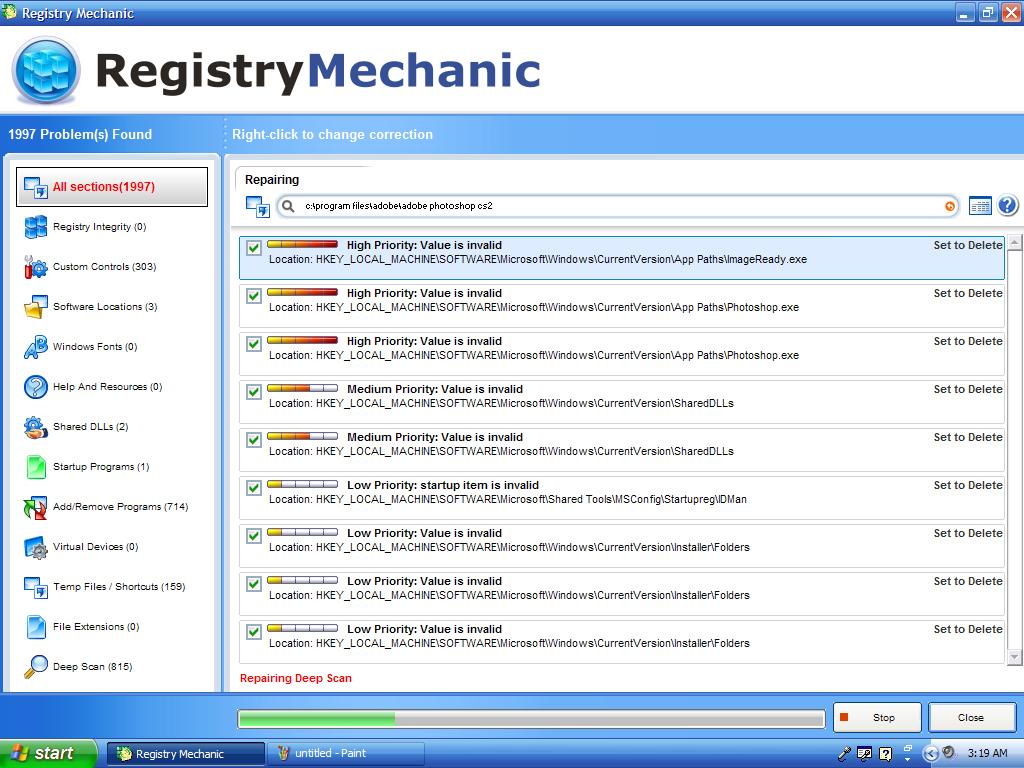This screenshot has height=768, width=1024.
Task: Uncheck first Installer\Folders low priority item
Action: click(x=254, y=536)
